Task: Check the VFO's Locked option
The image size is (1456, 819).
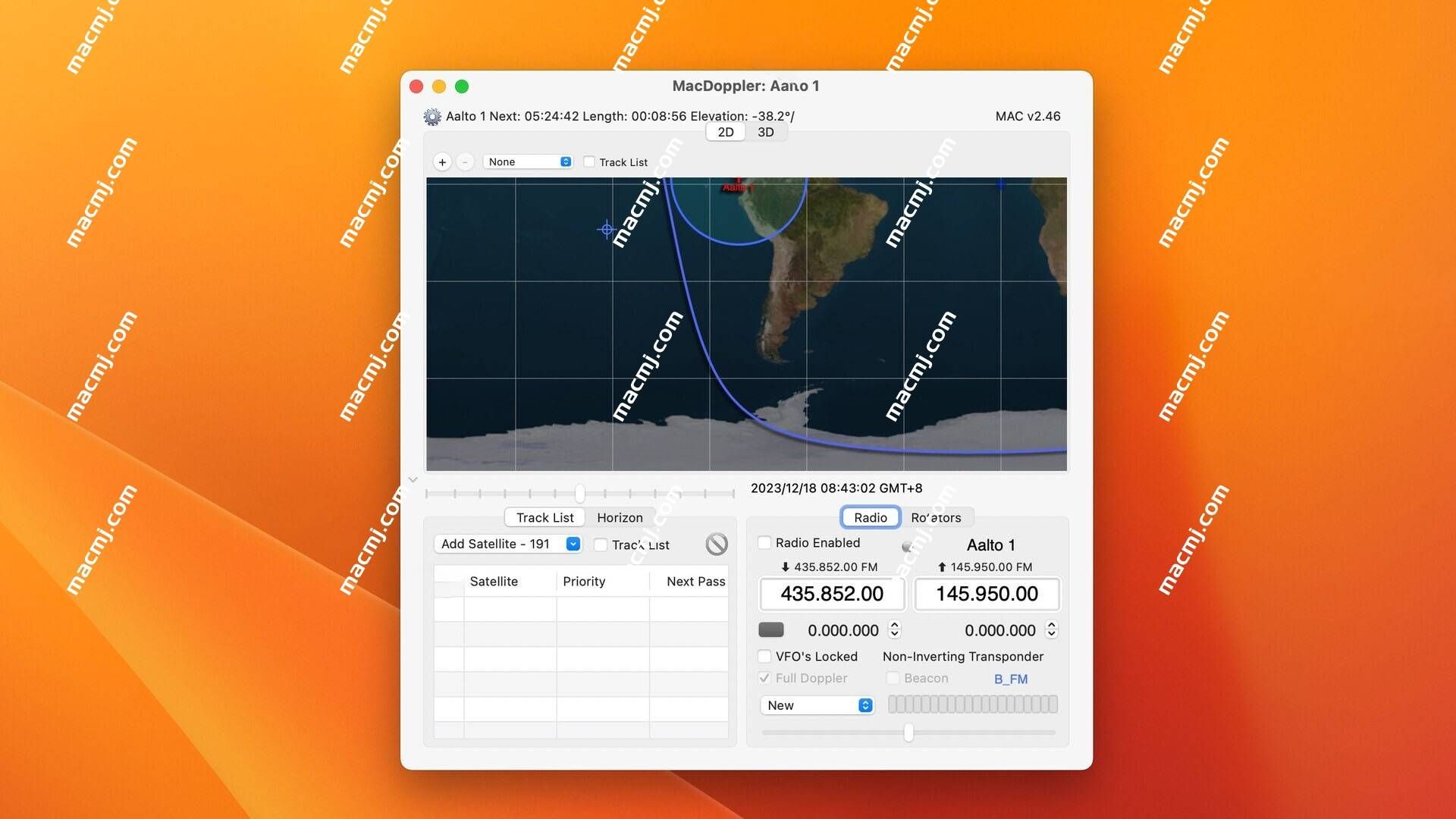Action: 764,656
